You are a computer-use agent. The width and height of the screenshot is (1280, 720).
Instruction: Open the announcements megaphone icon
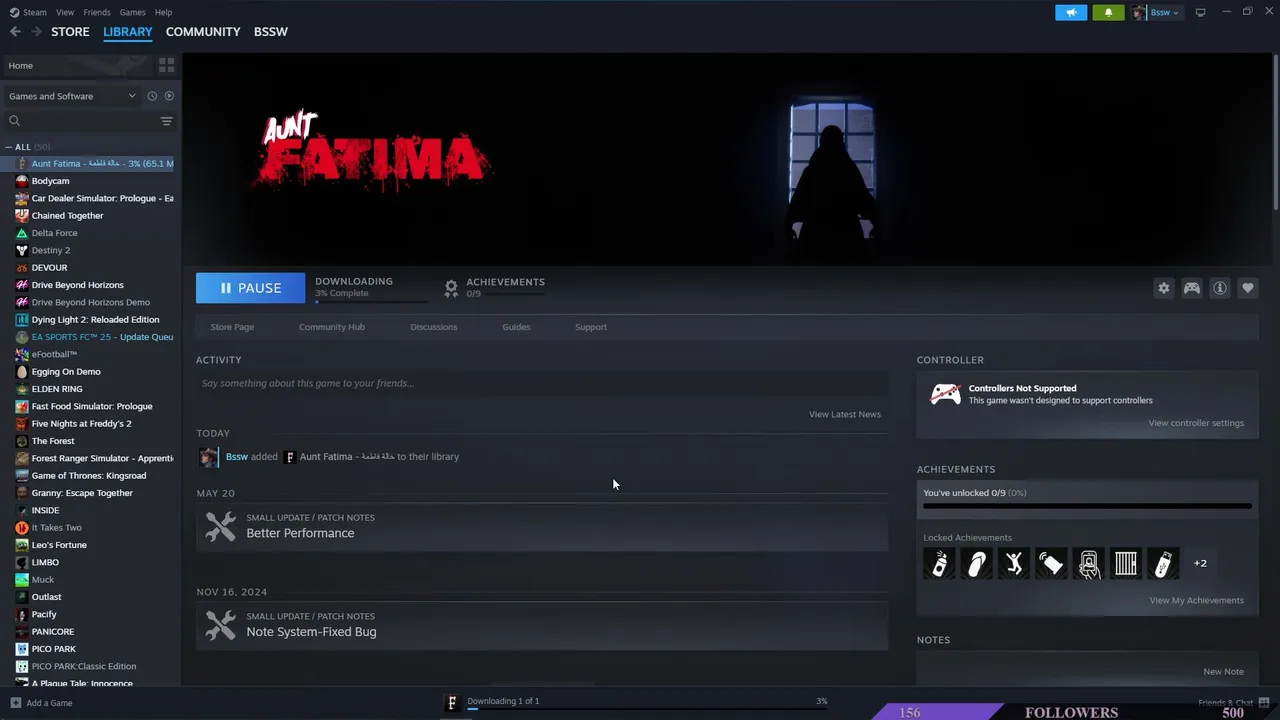[1071, 12]
